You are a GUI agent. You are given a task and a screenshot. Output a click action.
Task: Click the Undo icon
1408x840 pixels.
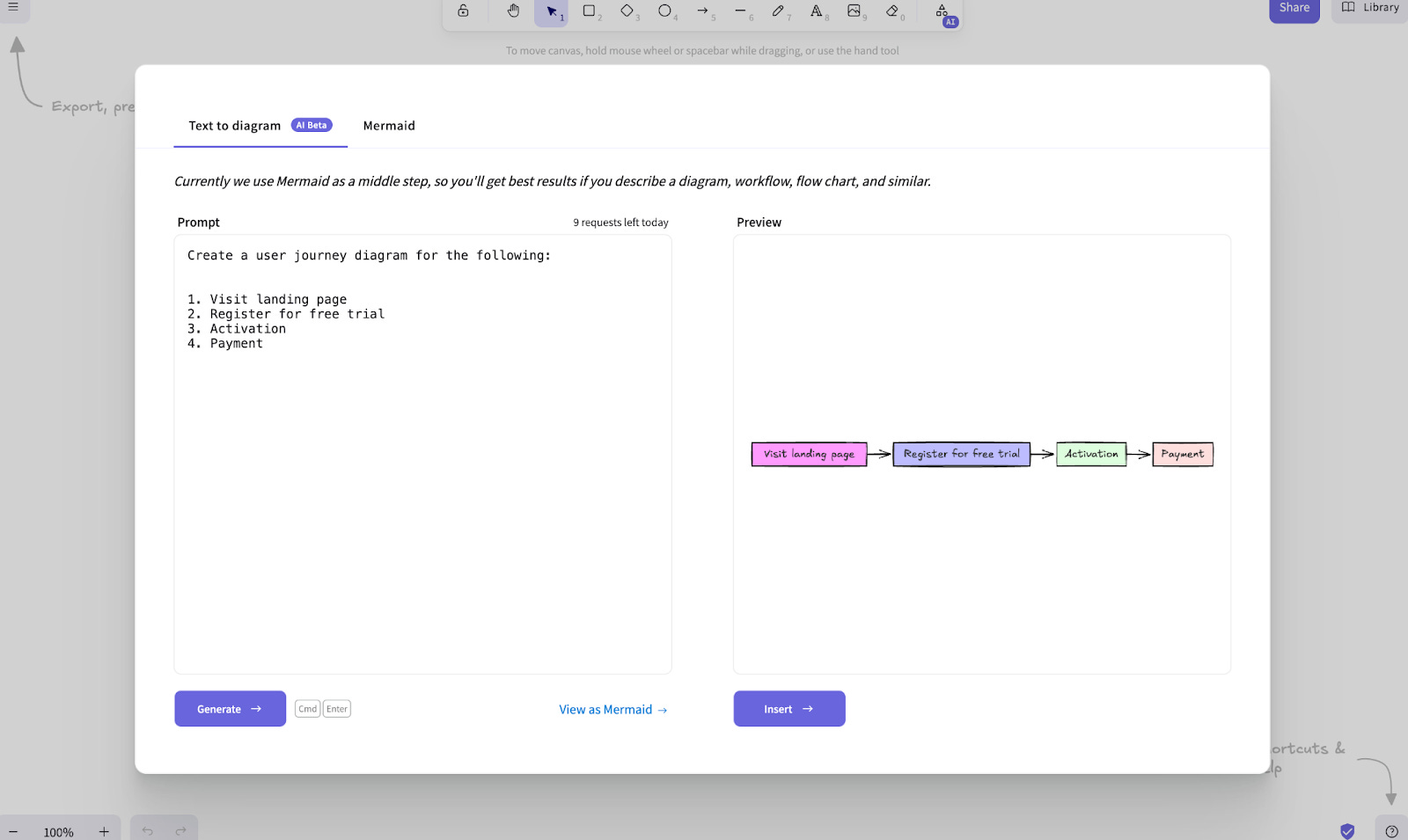coord(147,830)
